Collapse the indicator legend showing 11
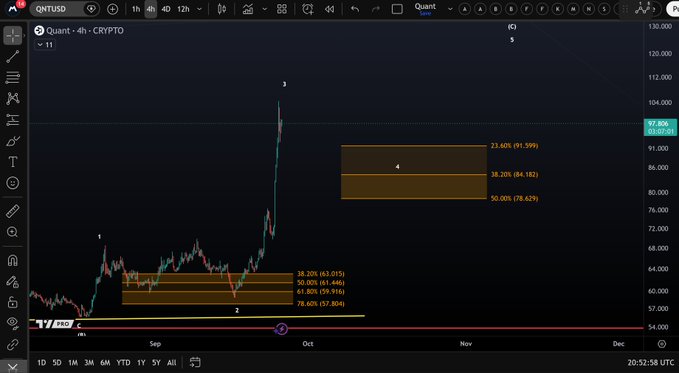679x373 pixels. (45, 45)
